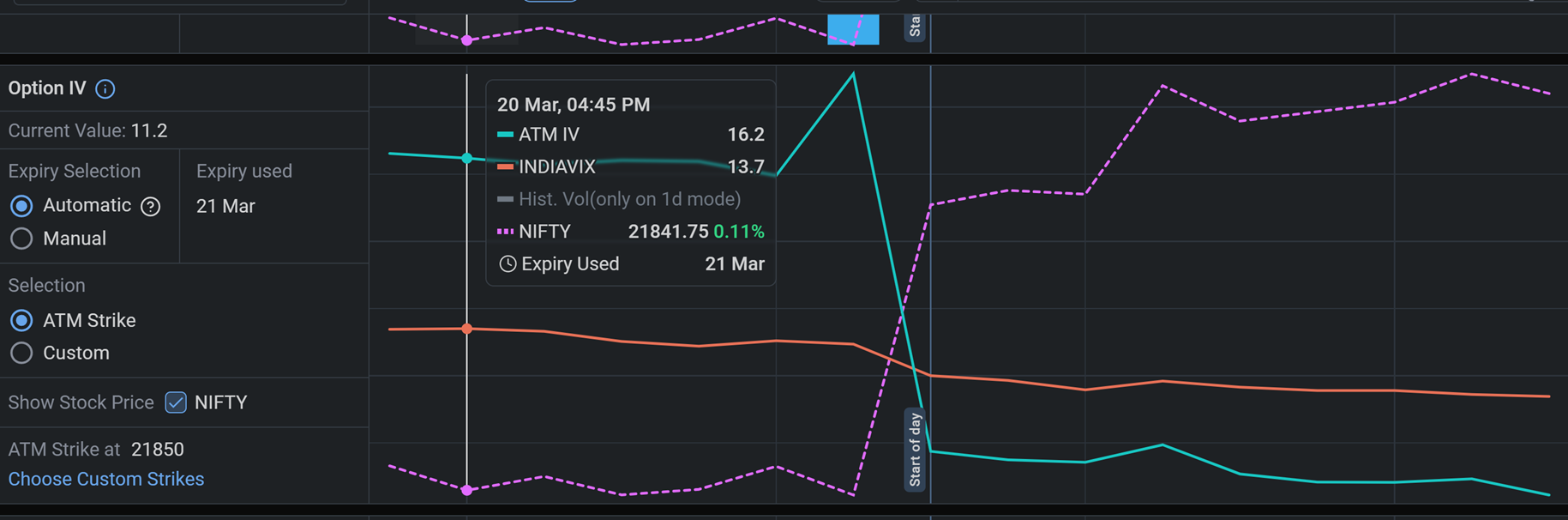Click the teal ATM IV legend marker
Viewport: 1568px width, 520px height.
click(x=505, y=135)
